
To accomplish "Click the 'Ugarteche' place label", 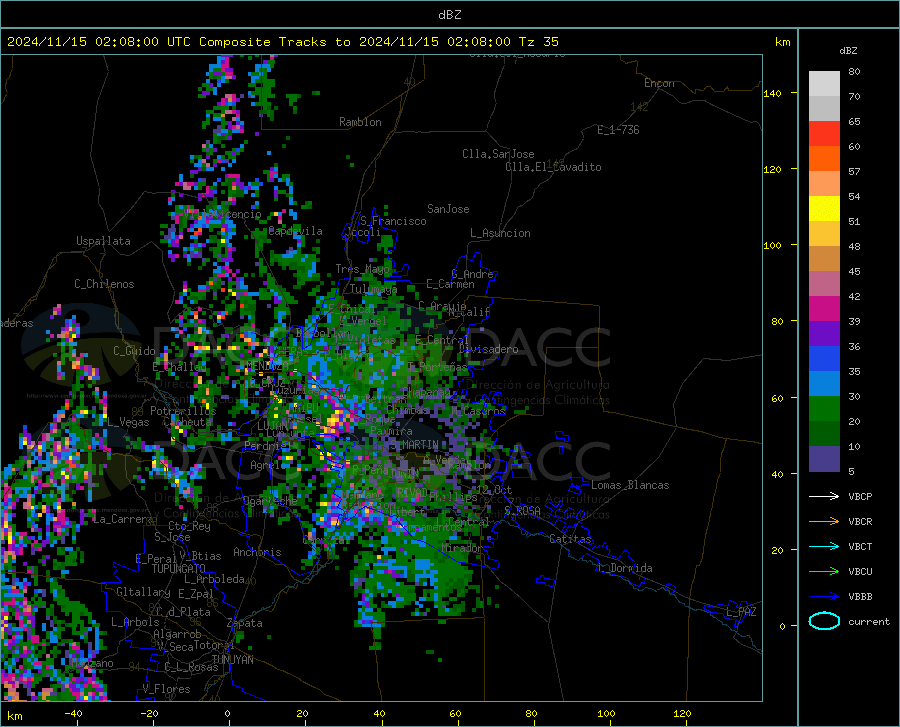I will coord(270,500).
